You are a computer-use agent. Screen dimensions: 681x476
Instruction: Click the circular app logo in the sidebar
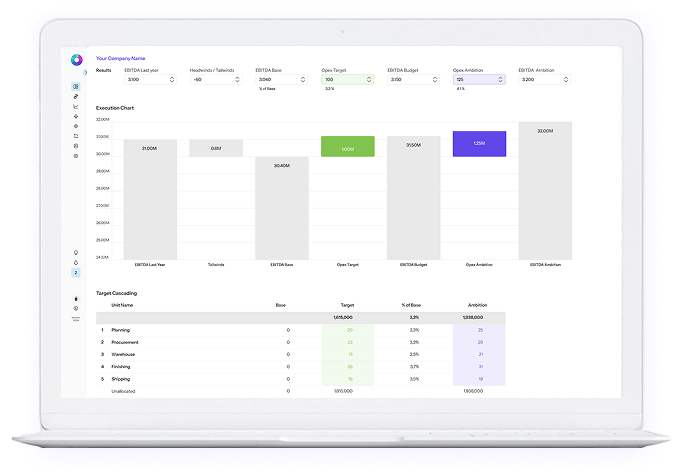(x=76, y=59)
